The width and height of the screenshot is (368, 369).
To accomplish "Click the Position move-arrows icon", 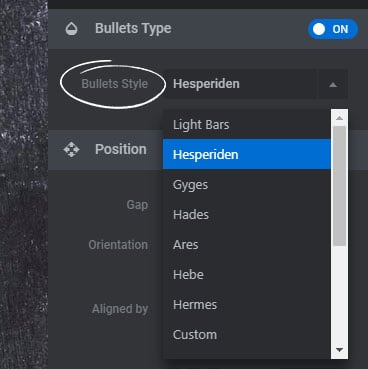I will click(71, 149).
